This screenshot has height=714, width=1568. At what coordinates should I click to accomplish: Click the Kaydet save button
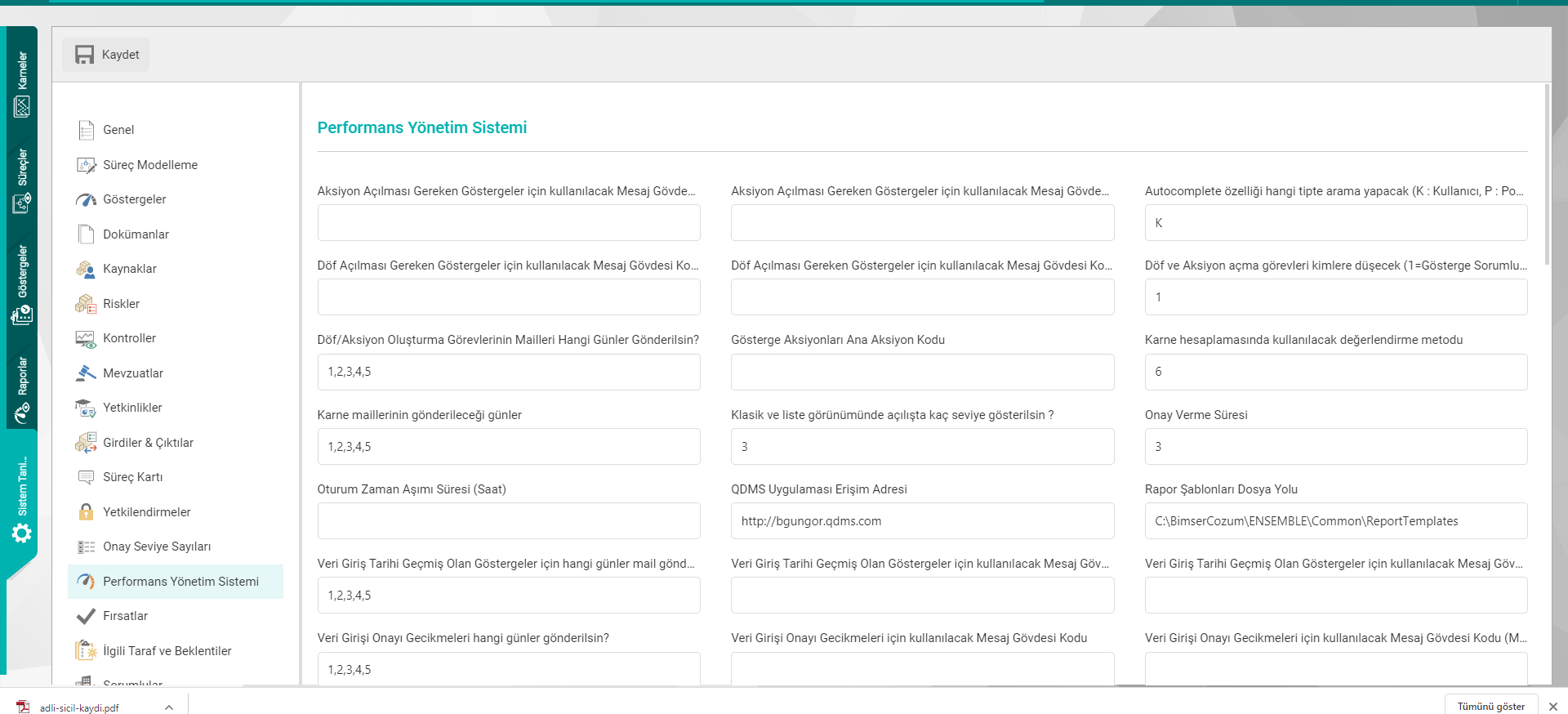pyautogui.click(x=106, y=55)
